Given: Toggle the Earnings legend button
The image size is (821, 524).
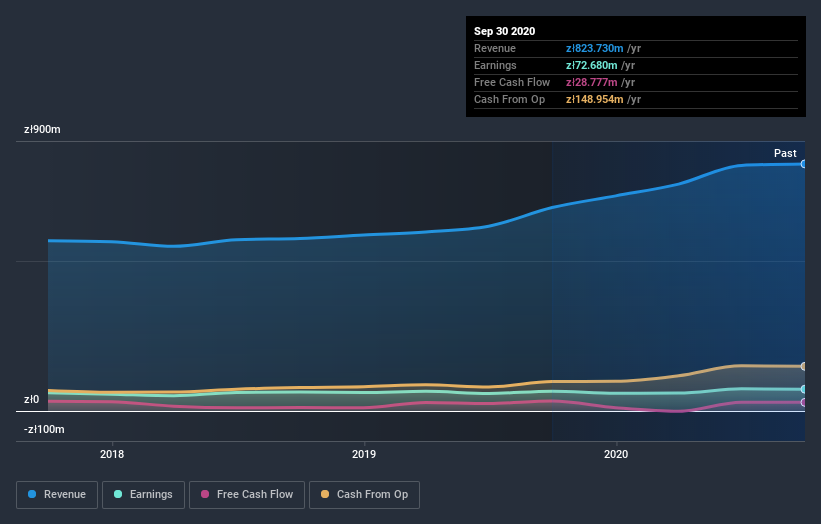Looking at the screenshot, I should point(143,495).
